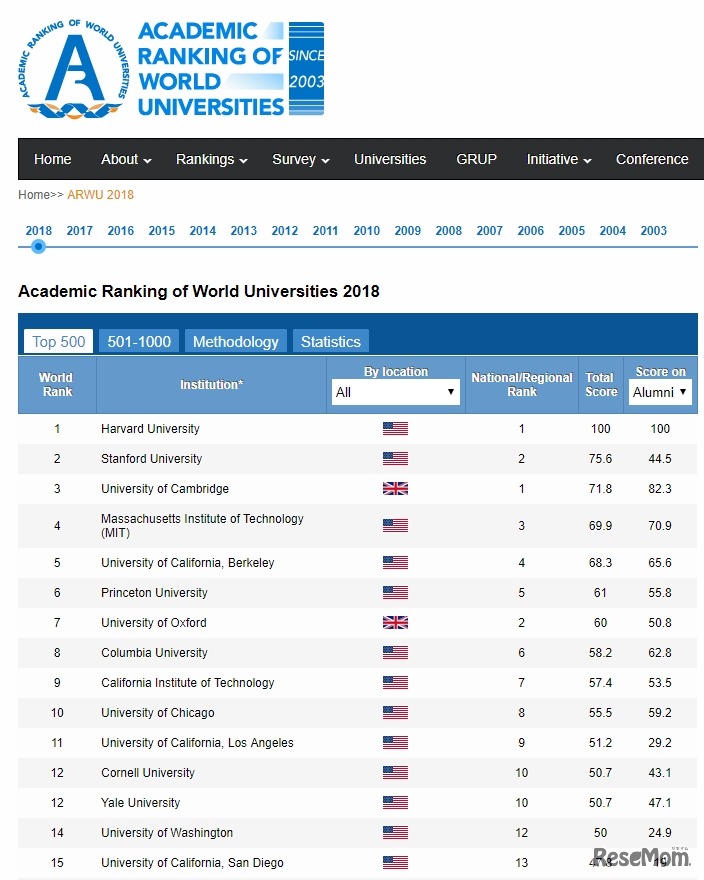
Task: Click Cambridge's alumni score 82.3
Action: pyautogui.click(x=660, y=489)
